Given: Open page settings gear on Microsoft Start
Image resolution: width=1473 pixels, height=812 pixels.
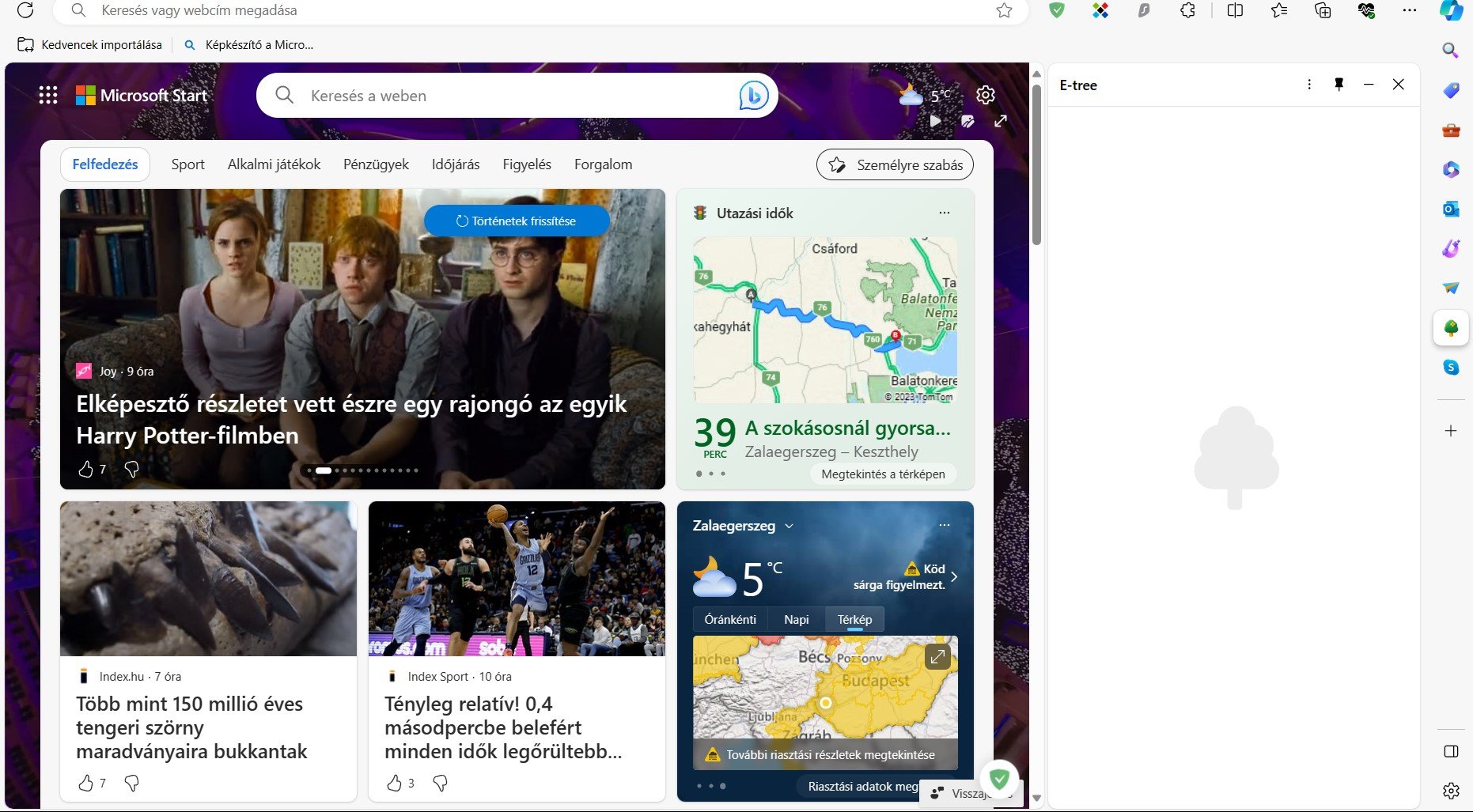Looking at the screenshot, I should 985,95.
